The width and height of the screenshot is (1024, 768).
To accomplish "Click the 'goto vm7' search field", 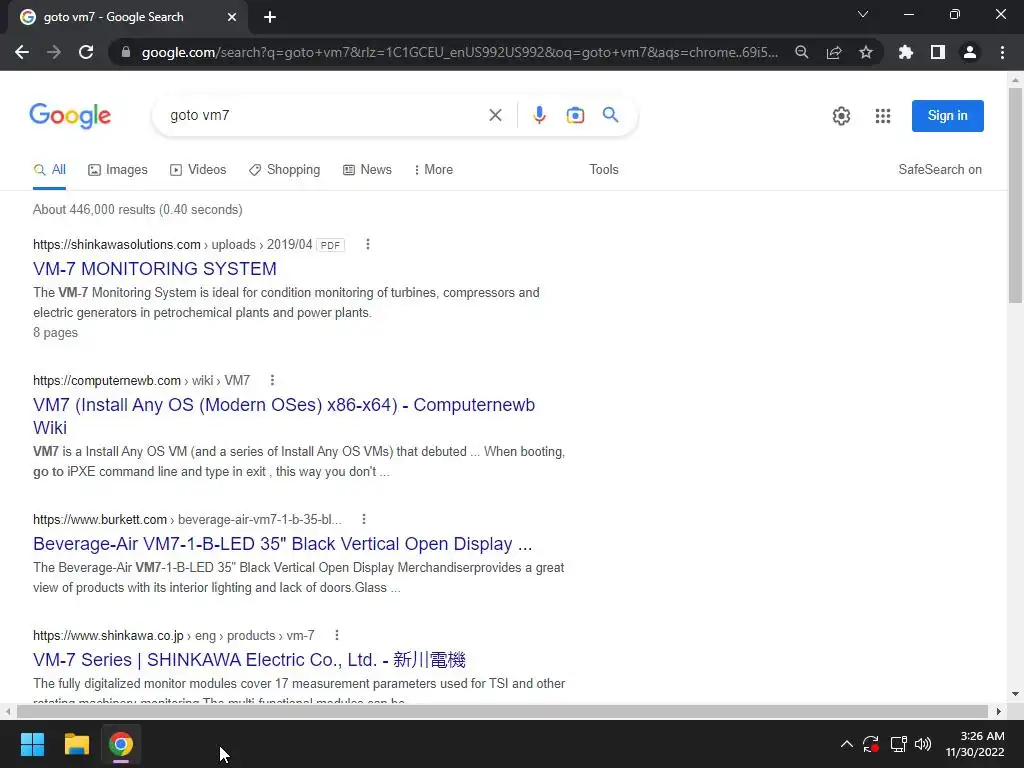I will click(x=320, y=115).
